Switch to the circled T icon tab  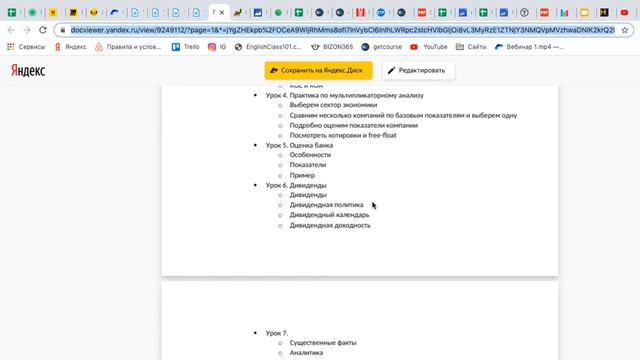(x=524, y=13)
